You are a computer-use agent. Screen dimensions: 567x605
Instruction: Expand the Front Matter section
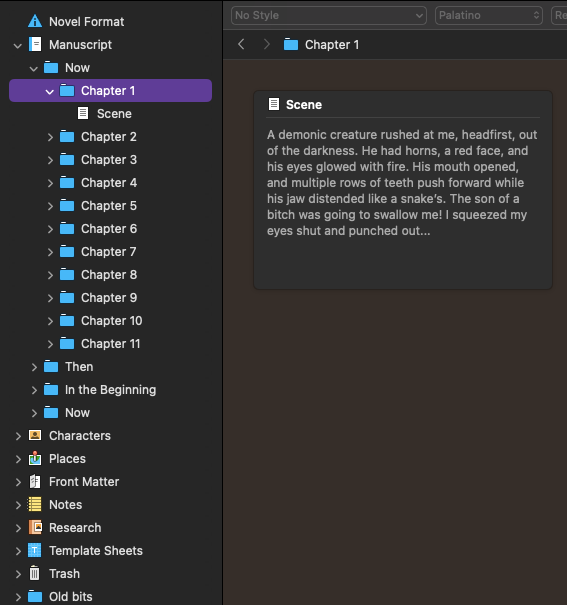click(x=18, y=482)
